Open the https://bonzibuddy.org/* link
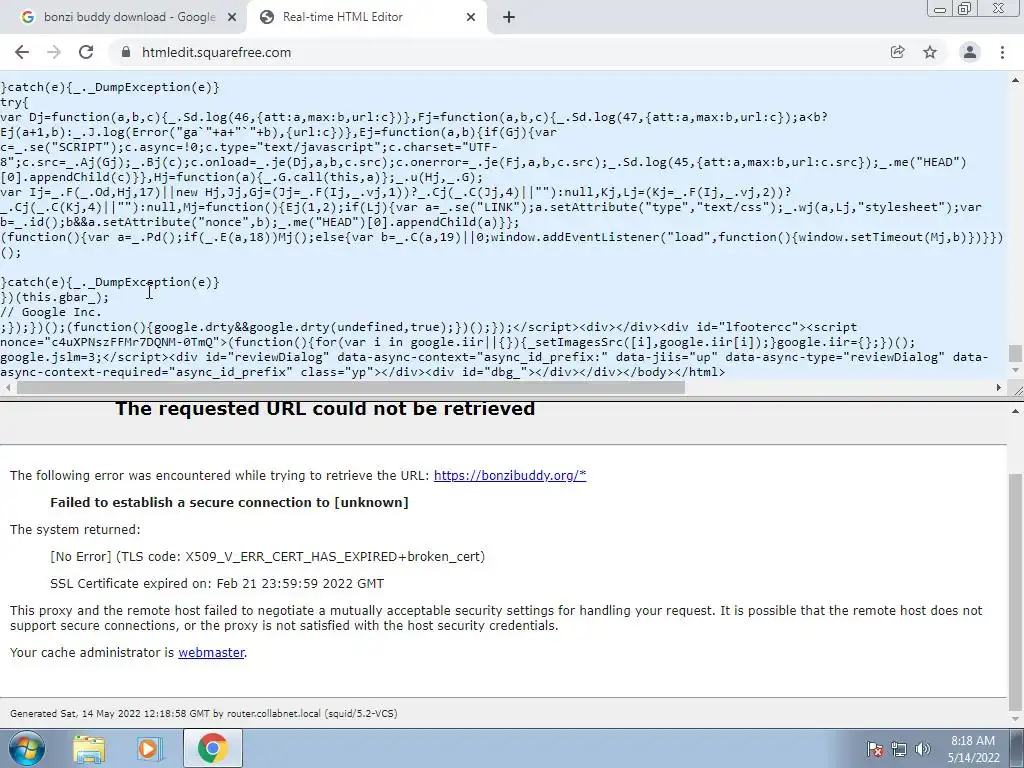This screenshot has width=1024, height=768. (x=510, y=475)
